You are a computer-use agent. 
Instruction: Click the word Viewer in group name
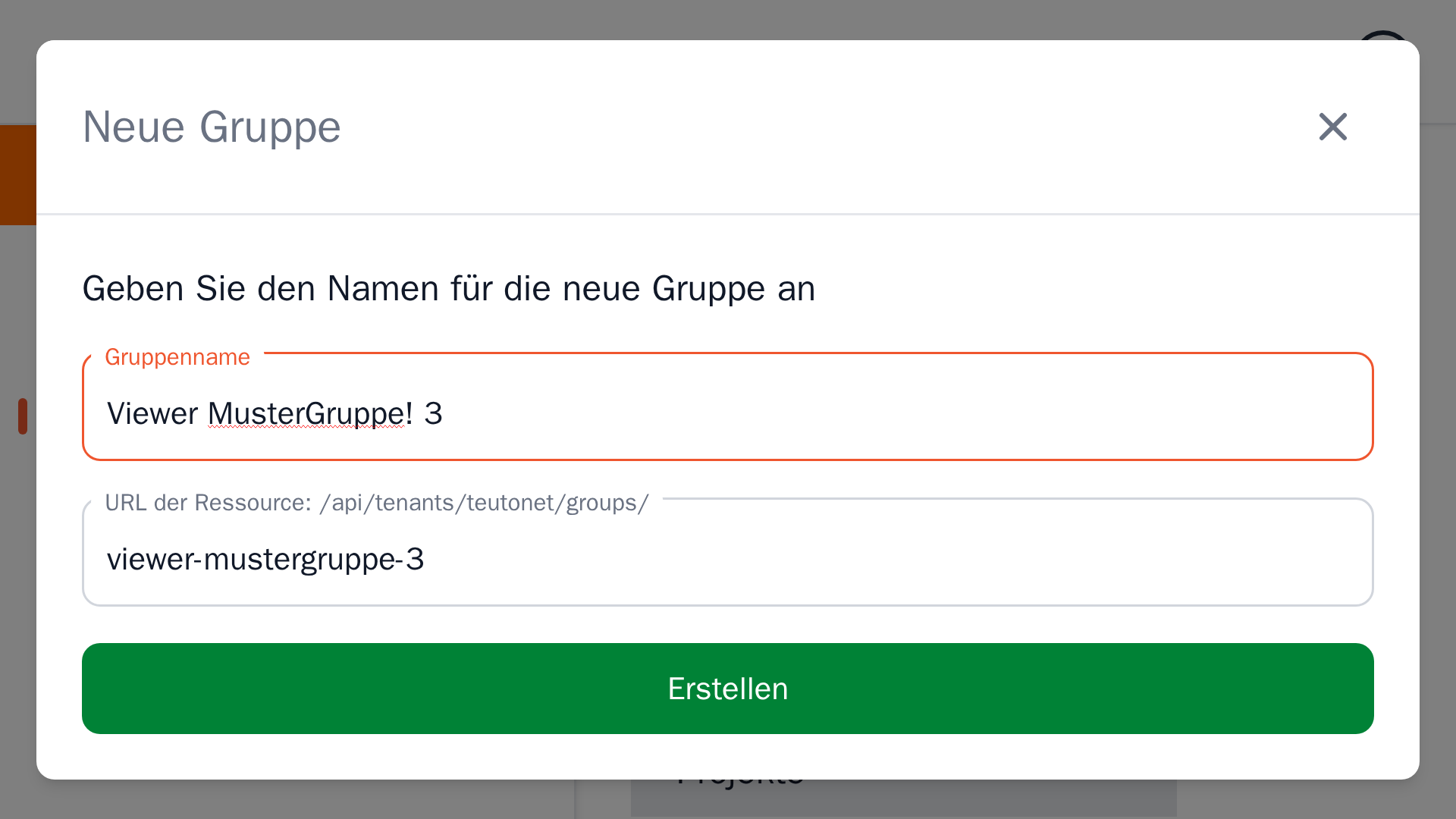(152, 414)
